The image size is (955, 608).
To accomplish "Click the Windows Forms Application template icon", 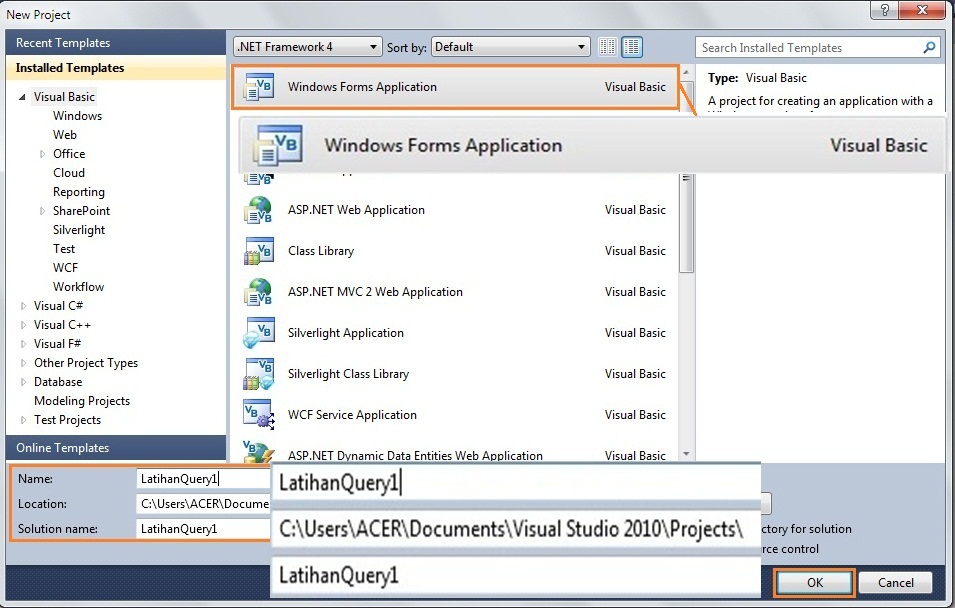I will pyautogui.click(x=259, y=87).
